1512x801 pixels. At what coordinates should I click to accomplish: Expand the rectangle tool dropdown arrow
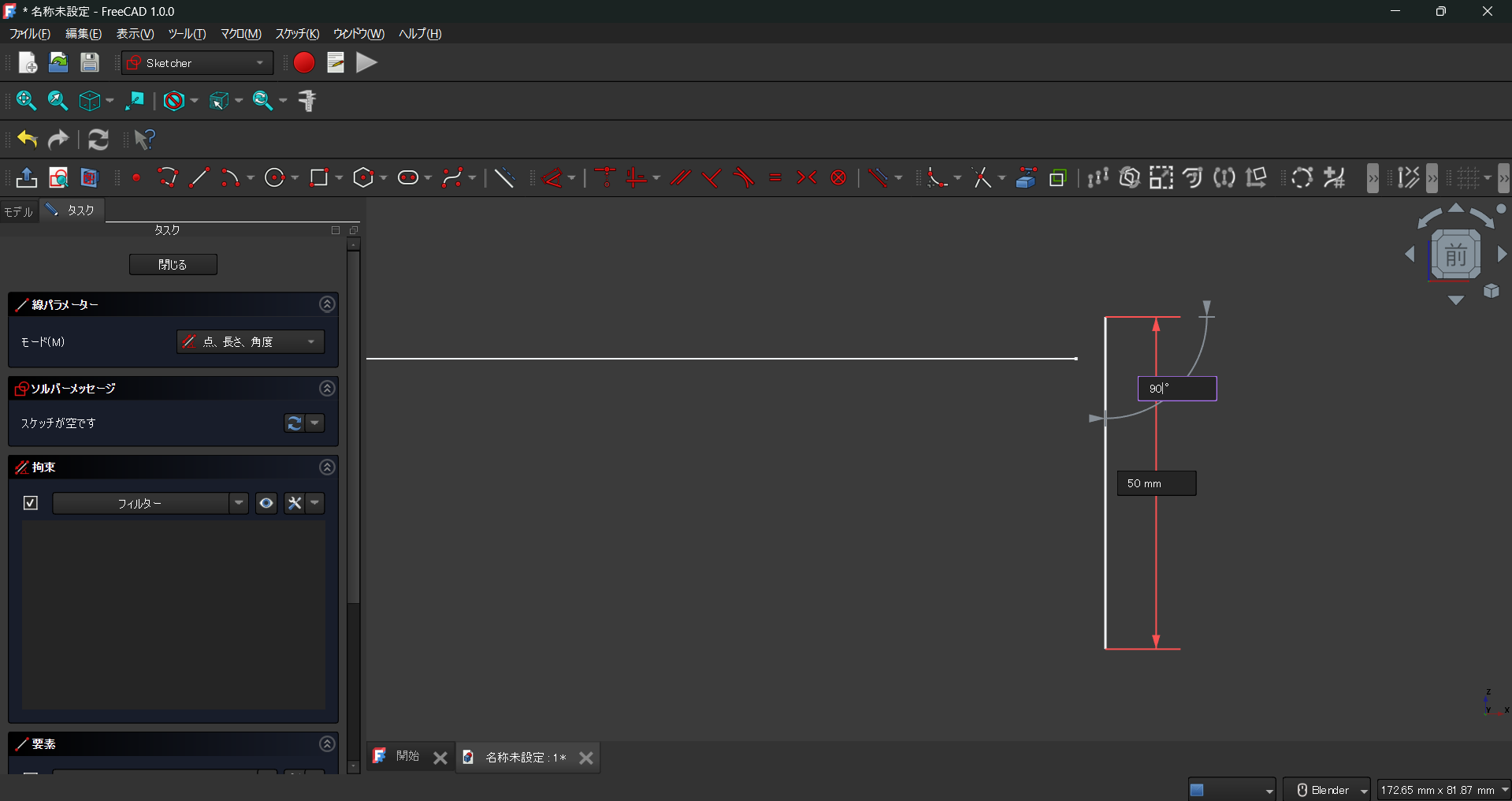(339, 178)
